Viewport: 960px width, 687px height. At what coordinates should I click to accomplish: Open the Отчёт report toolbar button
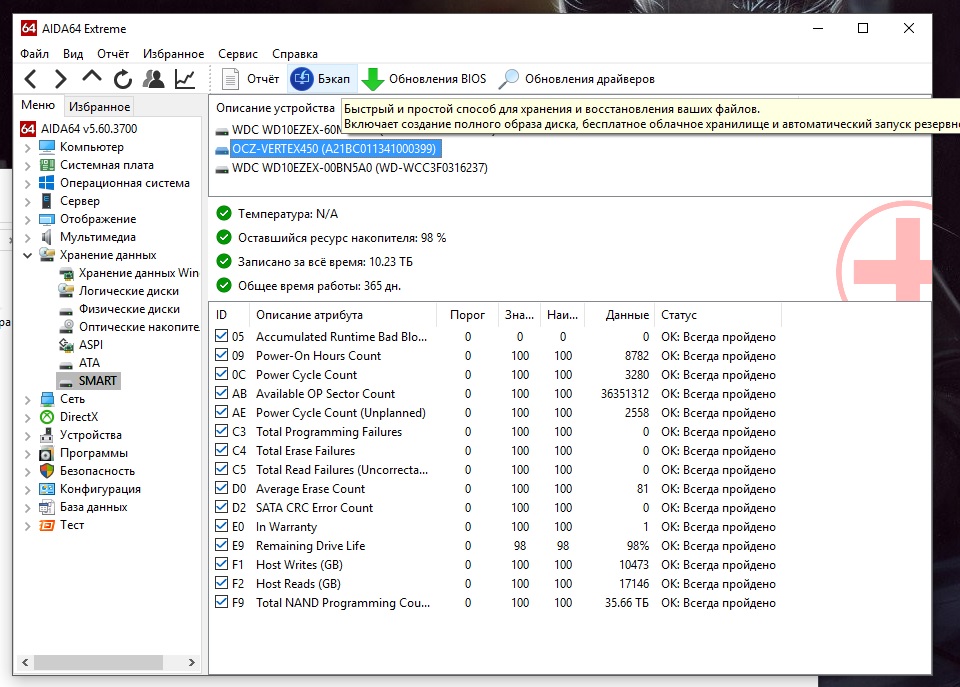250,79
